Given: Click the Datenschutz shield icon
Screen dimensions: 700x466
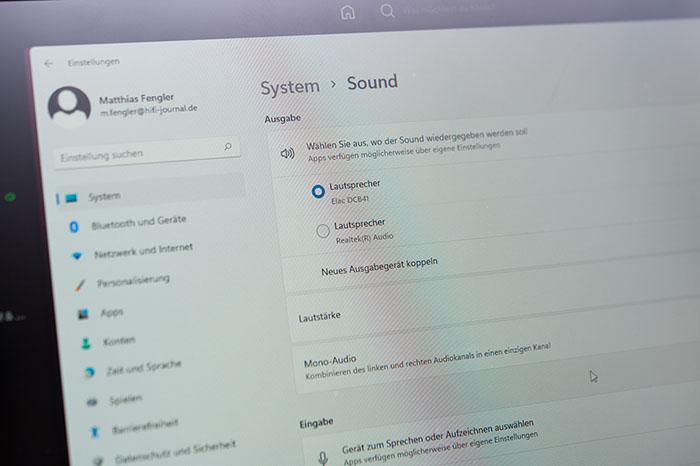Looking at the screenshot, I should pyautogui.click(x=98, y=460).
